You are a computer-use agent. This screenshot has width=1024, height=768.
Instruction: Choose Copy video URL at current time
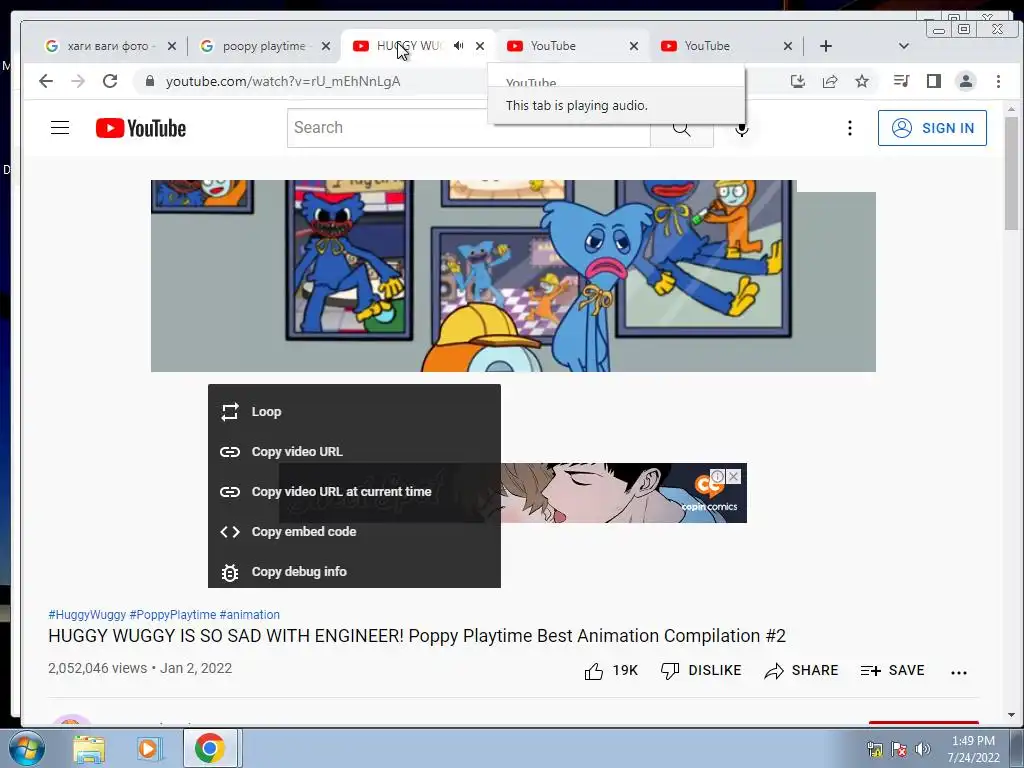point(354,491)
